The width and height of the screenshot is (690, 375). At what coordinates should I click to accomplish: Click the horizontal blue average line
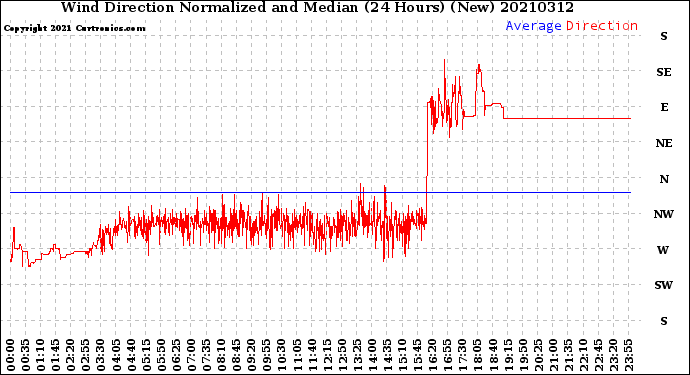(x=320, y=192)
